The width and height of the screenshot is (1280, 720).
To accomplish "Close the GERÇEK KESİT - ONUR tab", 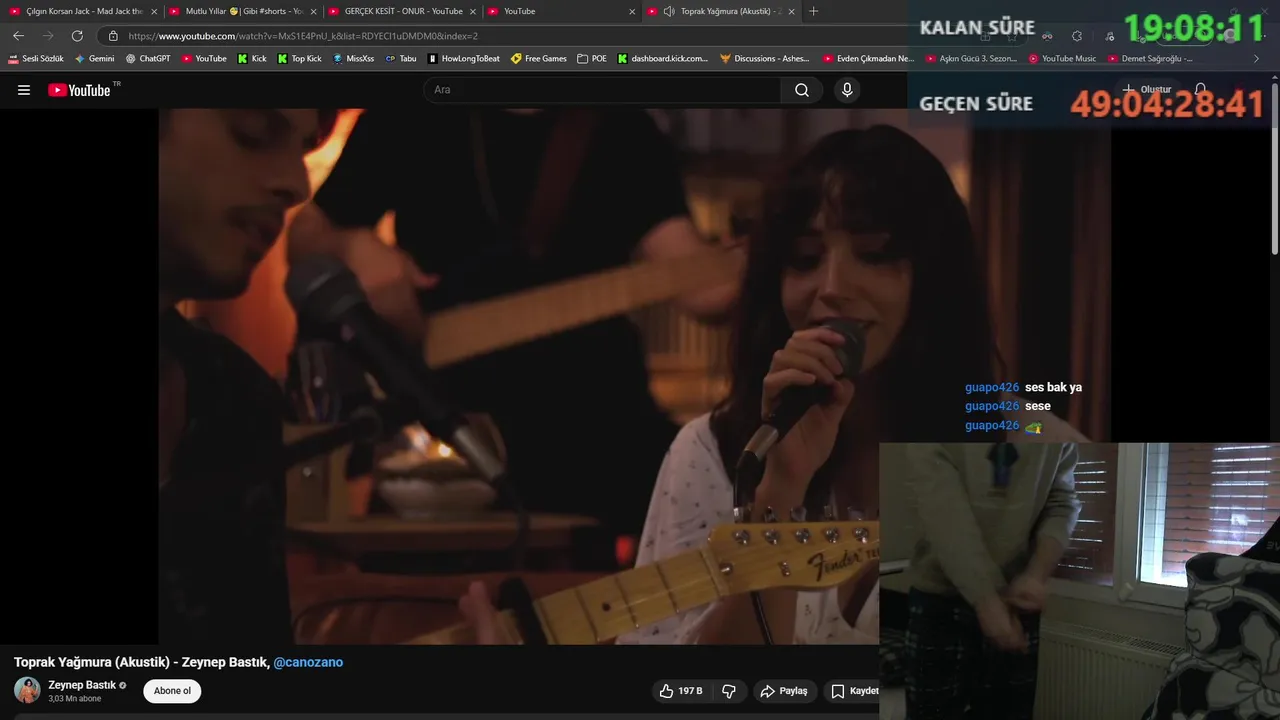I will [474, 11].
